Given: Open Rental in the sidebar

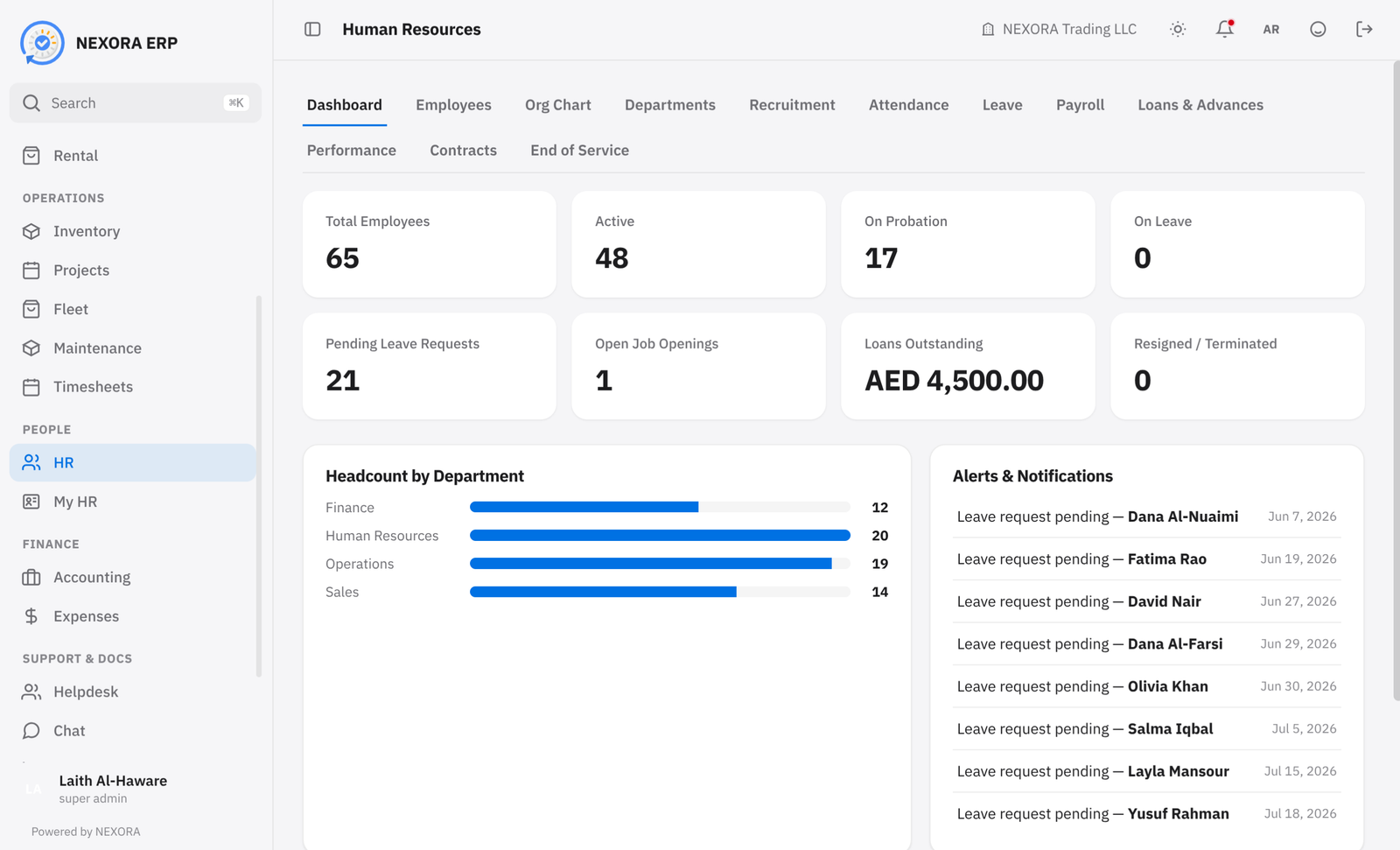Looking at the screenshot, I should [x=133, y=156].
